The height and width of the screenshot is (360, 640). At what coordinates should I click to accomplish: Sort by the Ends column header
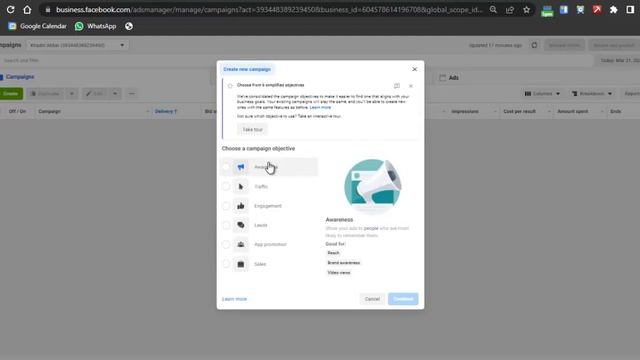pos(616,111)
